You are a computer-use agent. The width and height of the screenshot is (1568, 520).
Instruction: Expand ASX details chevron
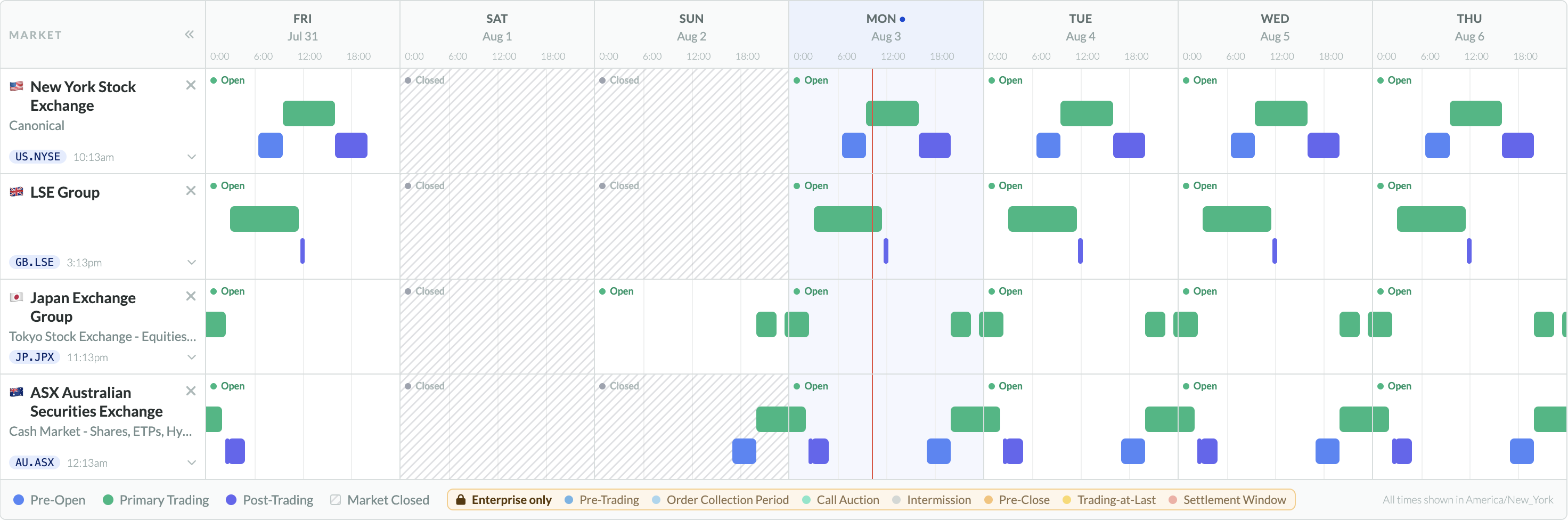click(191, 463)
